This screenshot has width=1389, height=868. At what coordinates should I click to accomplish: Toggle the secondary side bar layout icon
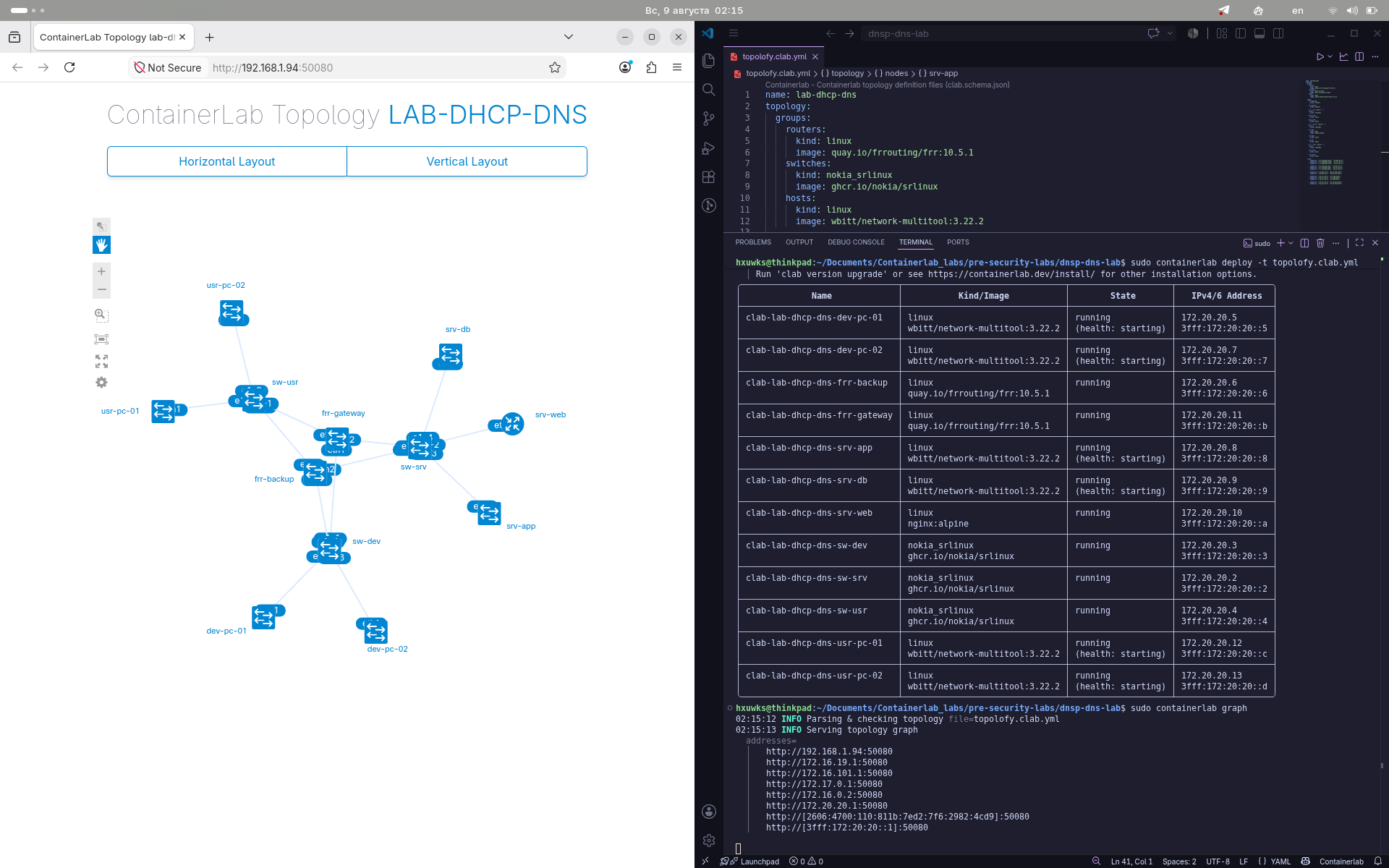(1278, 33)
